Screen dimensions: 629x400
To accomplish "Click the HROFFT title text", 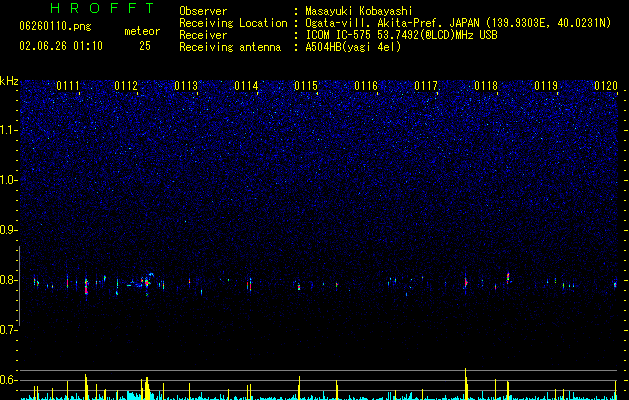I will [103, 8].
